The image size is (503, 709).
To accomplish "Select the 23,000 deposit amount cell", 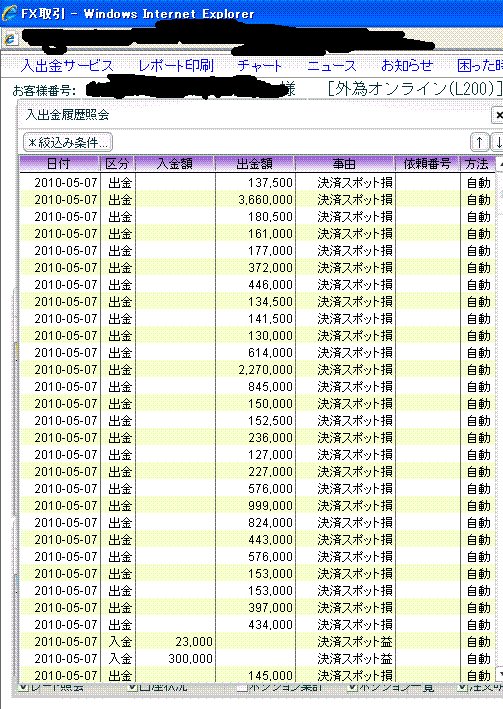I will 175,642.
